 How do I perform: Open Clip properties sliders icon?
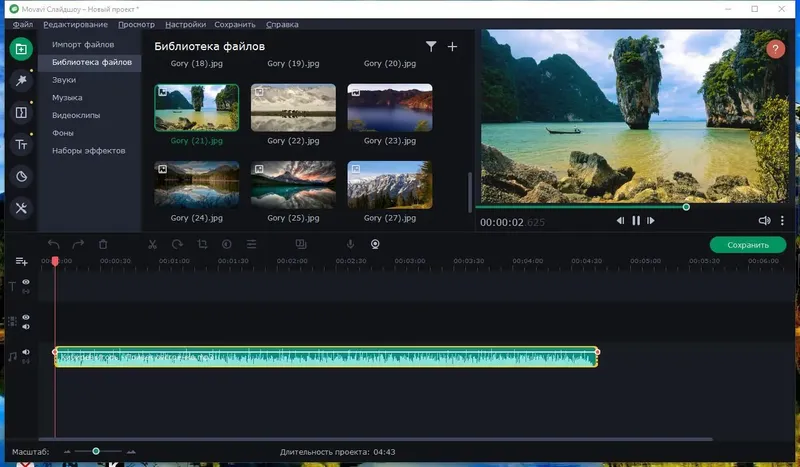pos(252,244)
